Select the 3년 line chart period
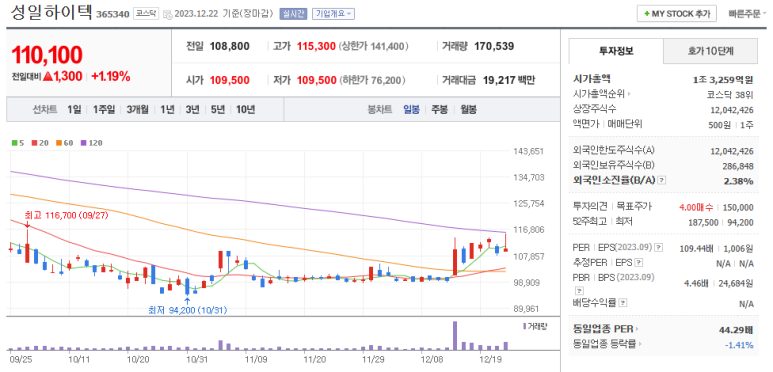The width and height of the screenshot is (773, 372). pyautogui.click(x=192, y=109)
